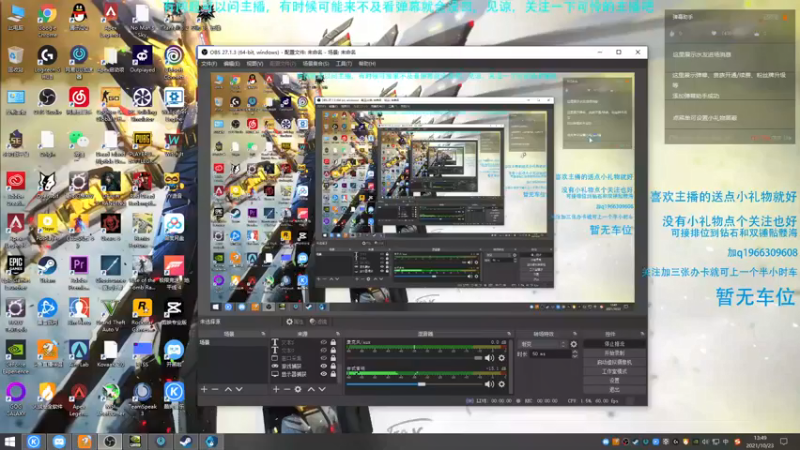Adjust transition duration 50 ms stepper
The image size is (800, 450).
click(575, 354)
